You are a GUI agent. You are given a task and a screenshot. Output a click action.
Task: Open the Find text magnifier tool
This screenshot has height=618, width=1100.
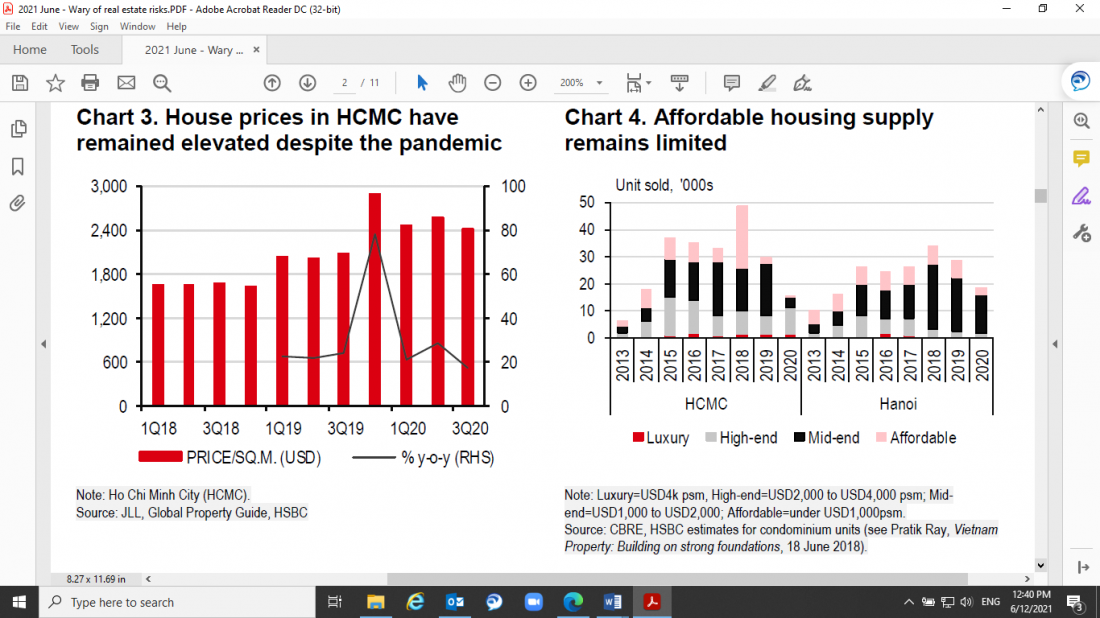coord(162,83)
